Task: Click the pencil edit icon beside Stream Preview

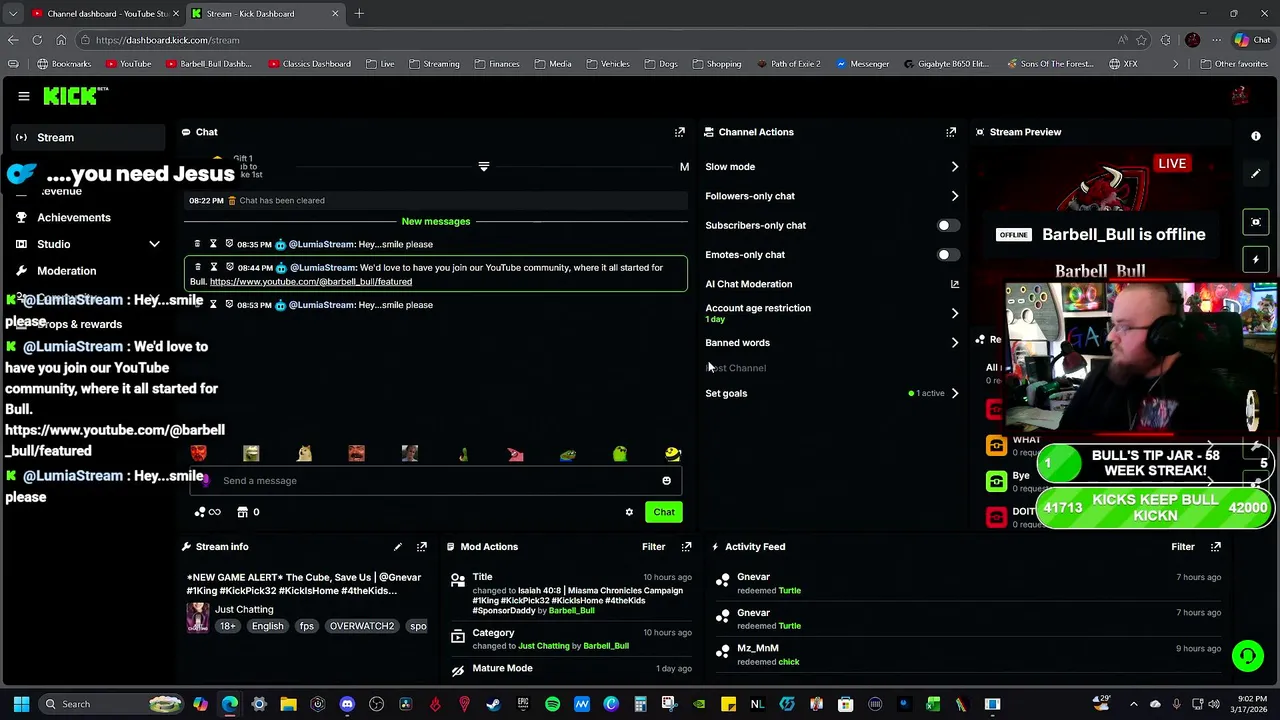Action: 1256,173
